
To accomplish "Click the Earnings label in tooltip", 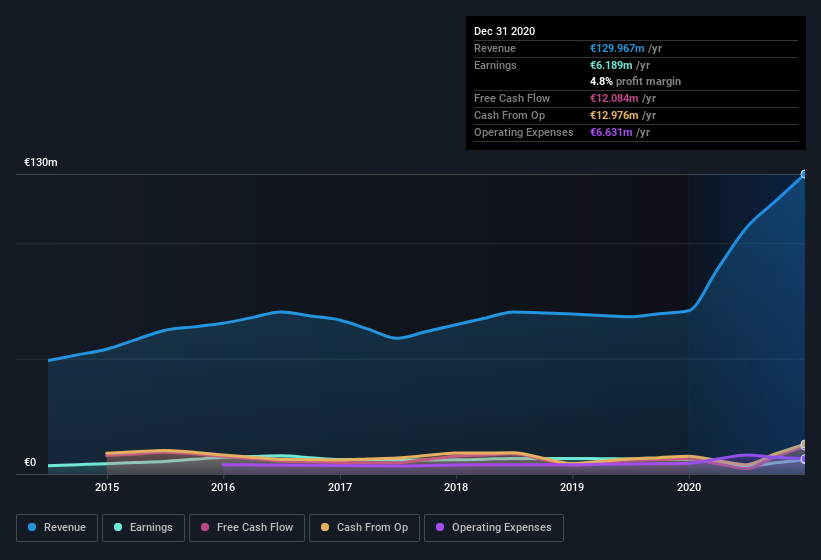I will coord(495,65).
